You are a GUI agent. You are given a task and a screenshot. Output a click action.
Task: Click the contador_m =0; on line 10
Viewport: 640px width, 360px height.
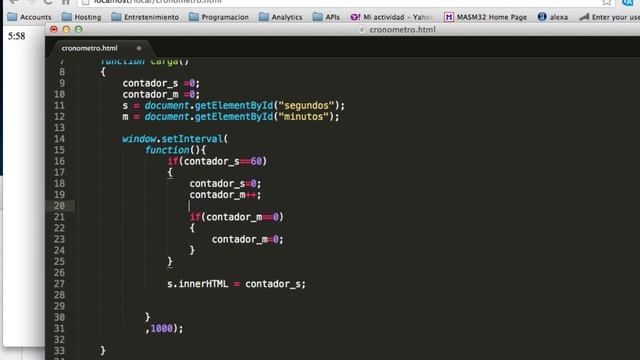pos(161,94)
